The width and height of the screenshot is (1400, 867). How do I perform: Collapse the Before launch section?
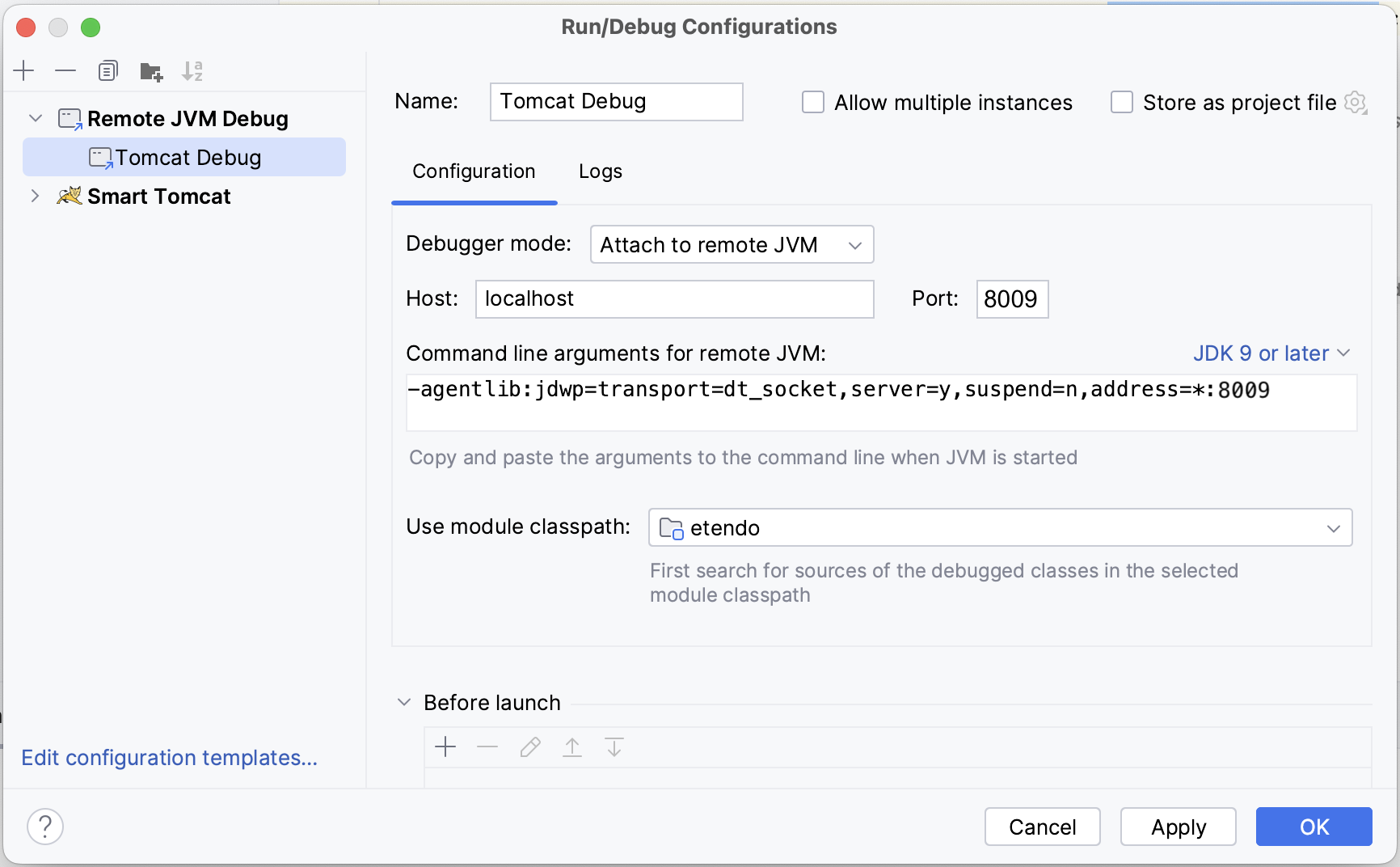(x=404, y=702)
